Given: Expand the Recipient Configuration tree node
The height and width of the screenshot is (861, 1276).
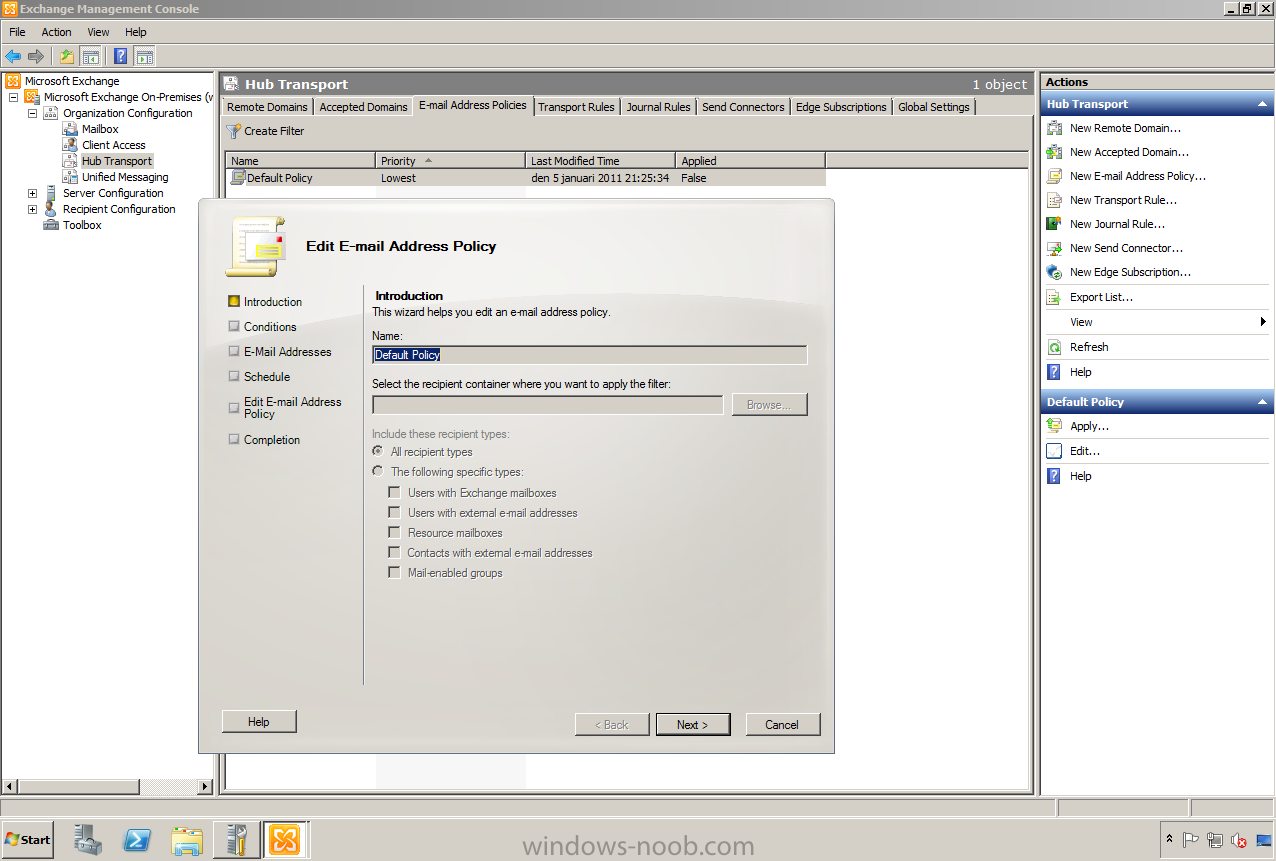Looking at the screenshot, I should tap(32, 209).
